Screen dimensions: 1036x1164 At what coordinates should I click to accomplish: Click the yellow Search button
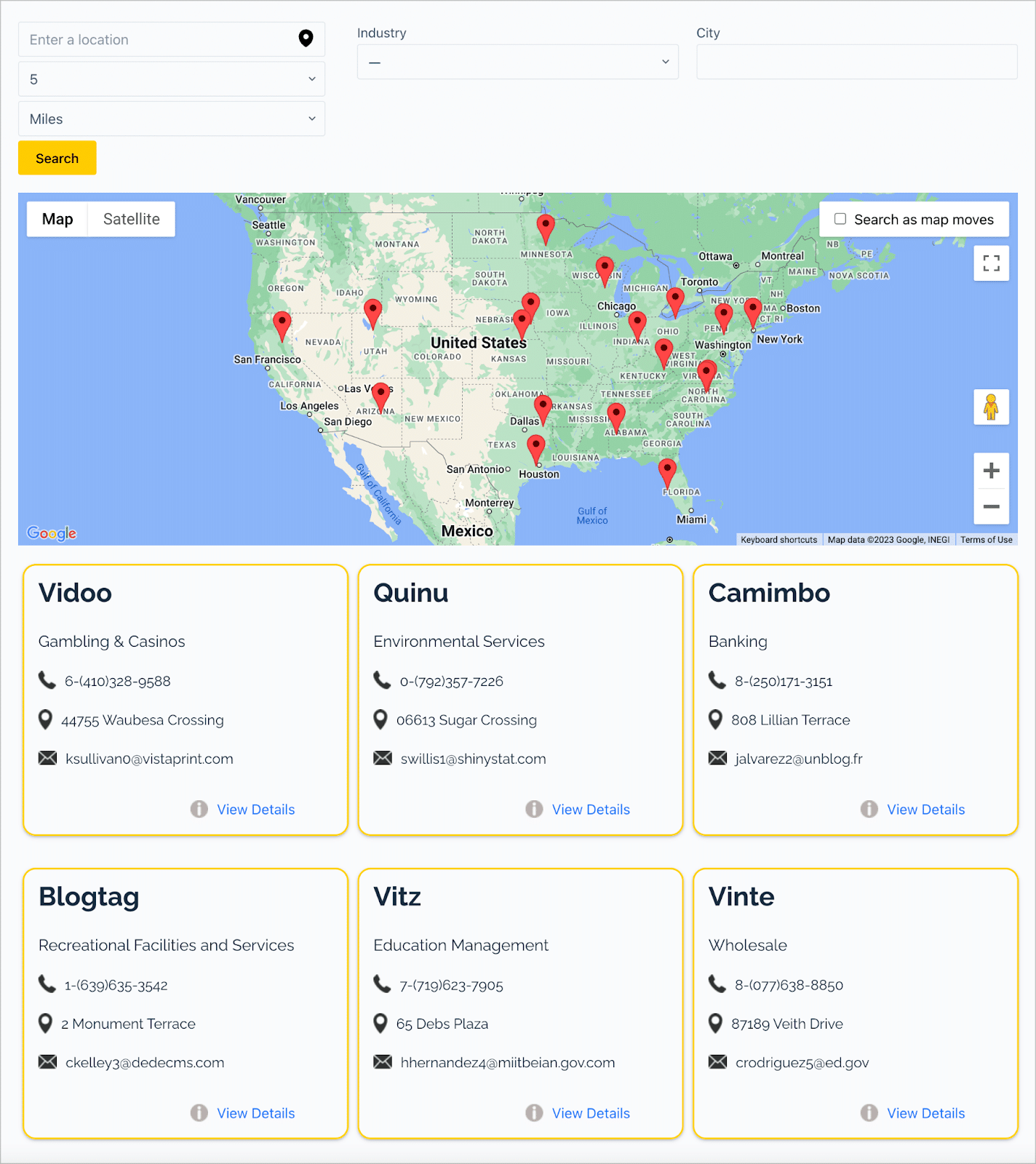pyautogui.click(x=57, y=158)
